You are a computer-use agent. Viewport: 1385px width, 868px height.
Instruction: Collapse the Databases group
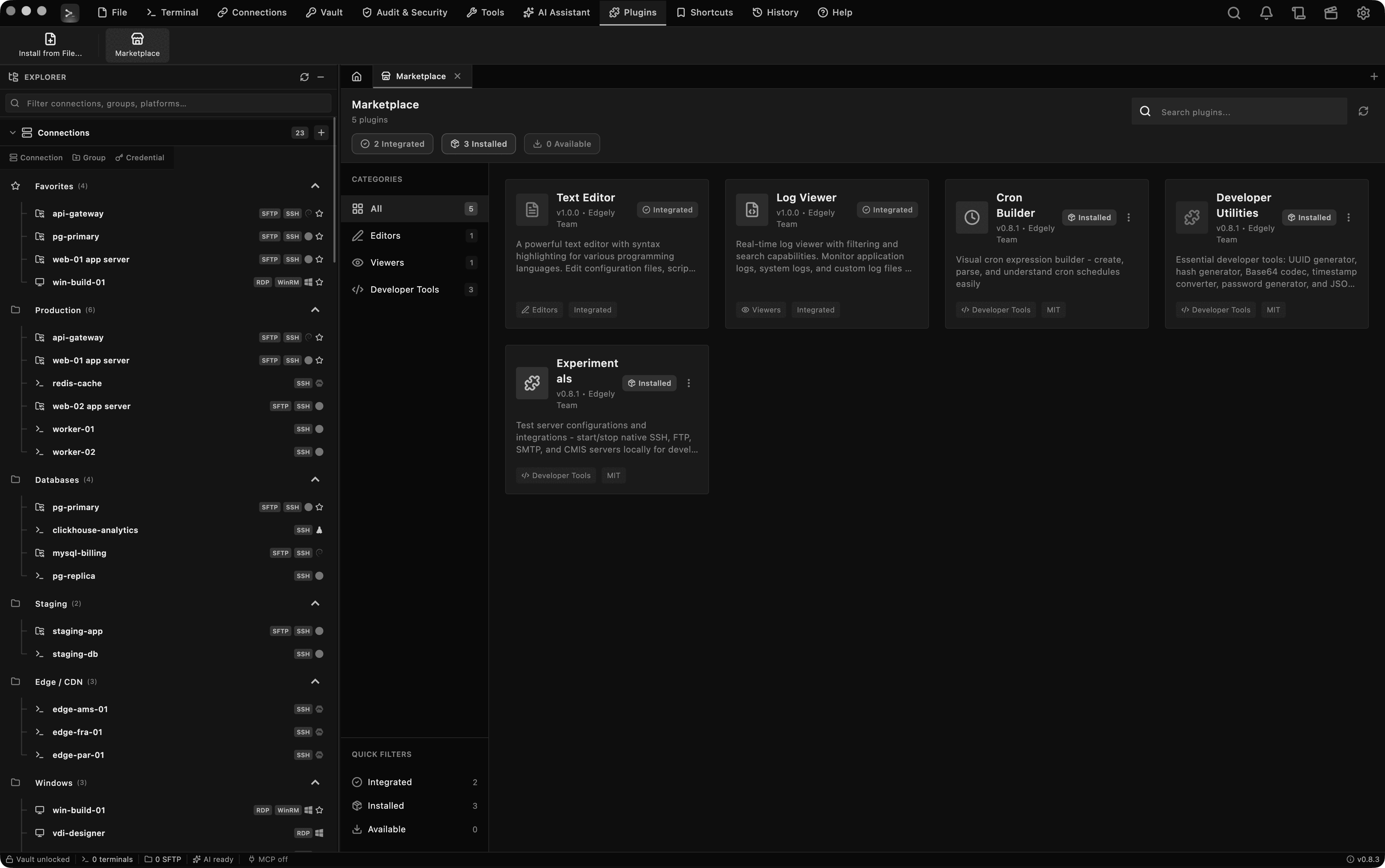click(x=315, y=480)
